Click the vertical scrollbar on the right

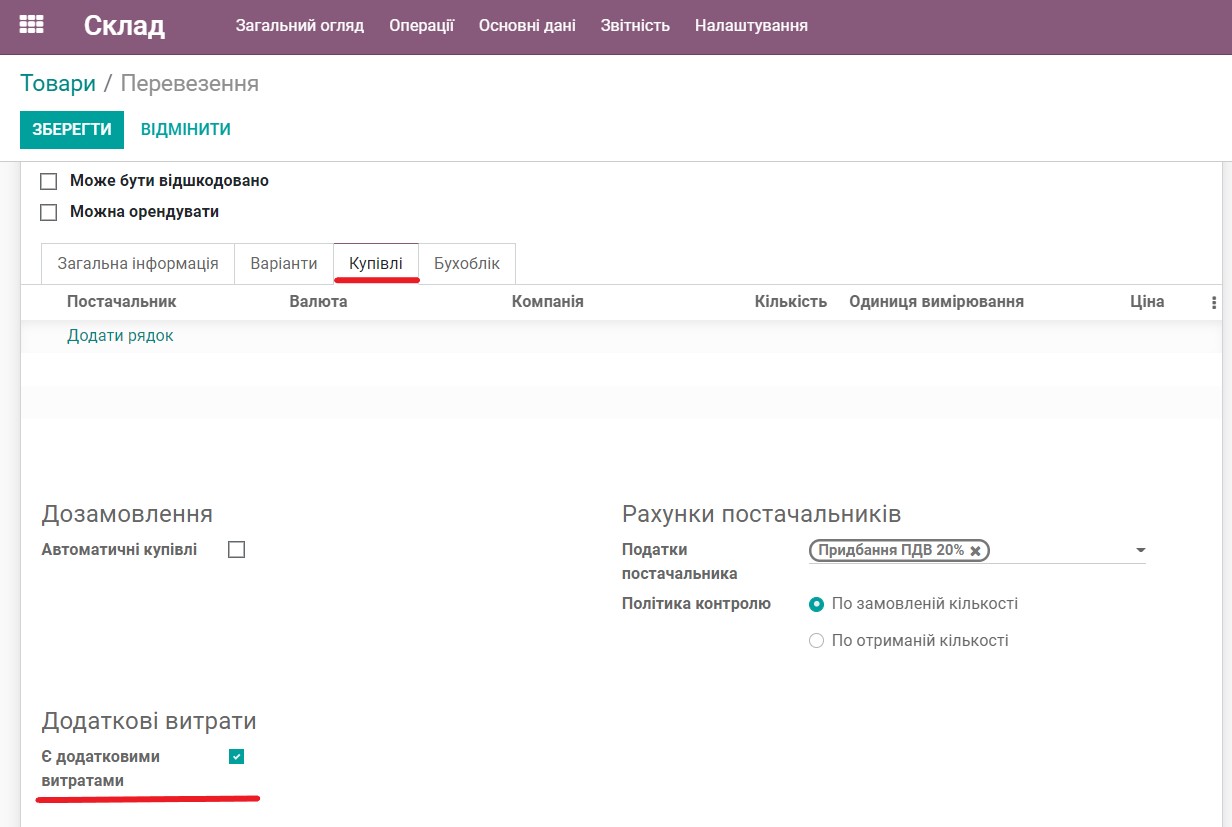[1225, 400]
